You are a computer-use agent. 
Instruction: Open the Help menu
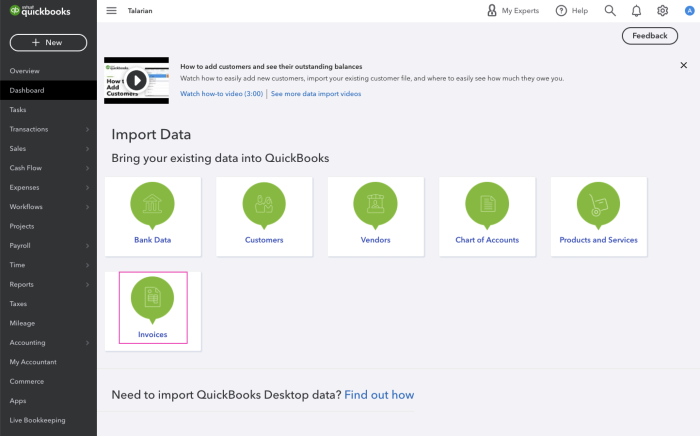click(572, 10)
